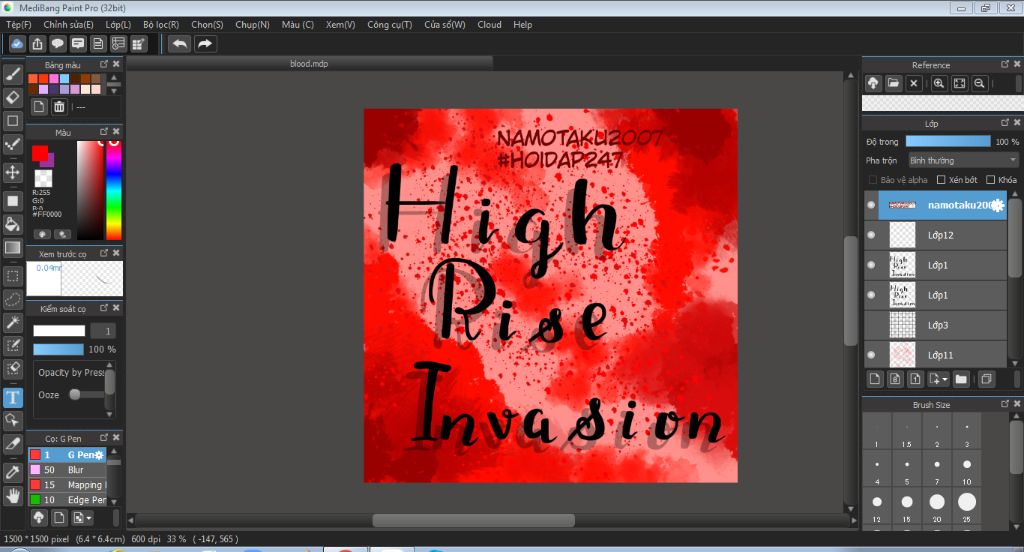
Task: Open the add-layer dropdown arrow
Action: [x=945, y=380]
